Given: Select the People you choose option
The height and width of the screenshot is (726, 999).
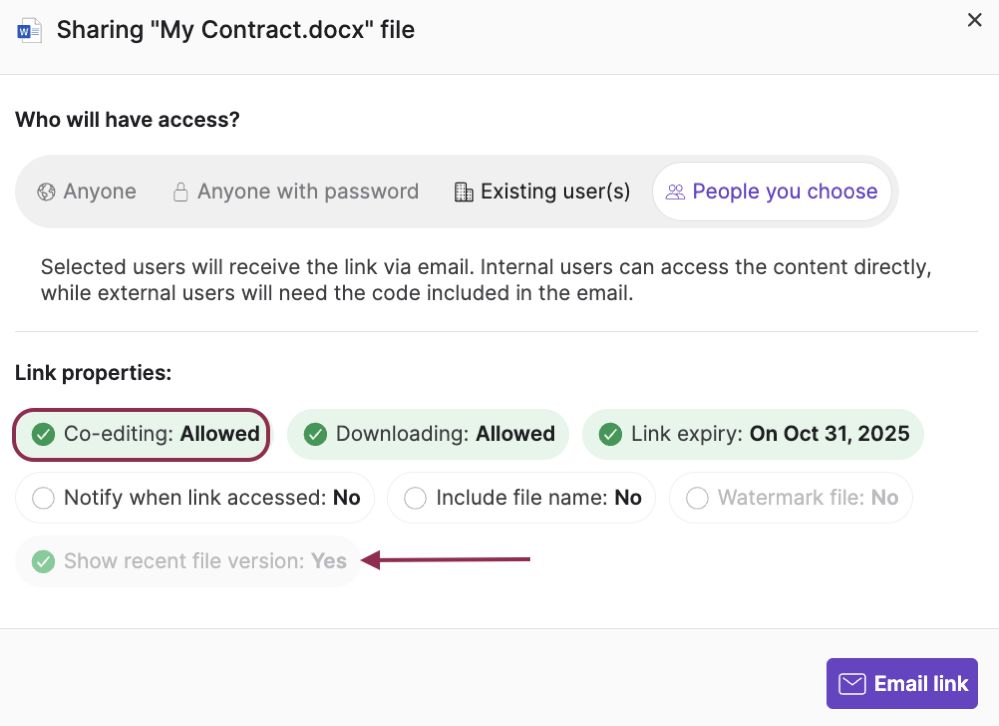Looking at the screenshot, I should (772, 191).
